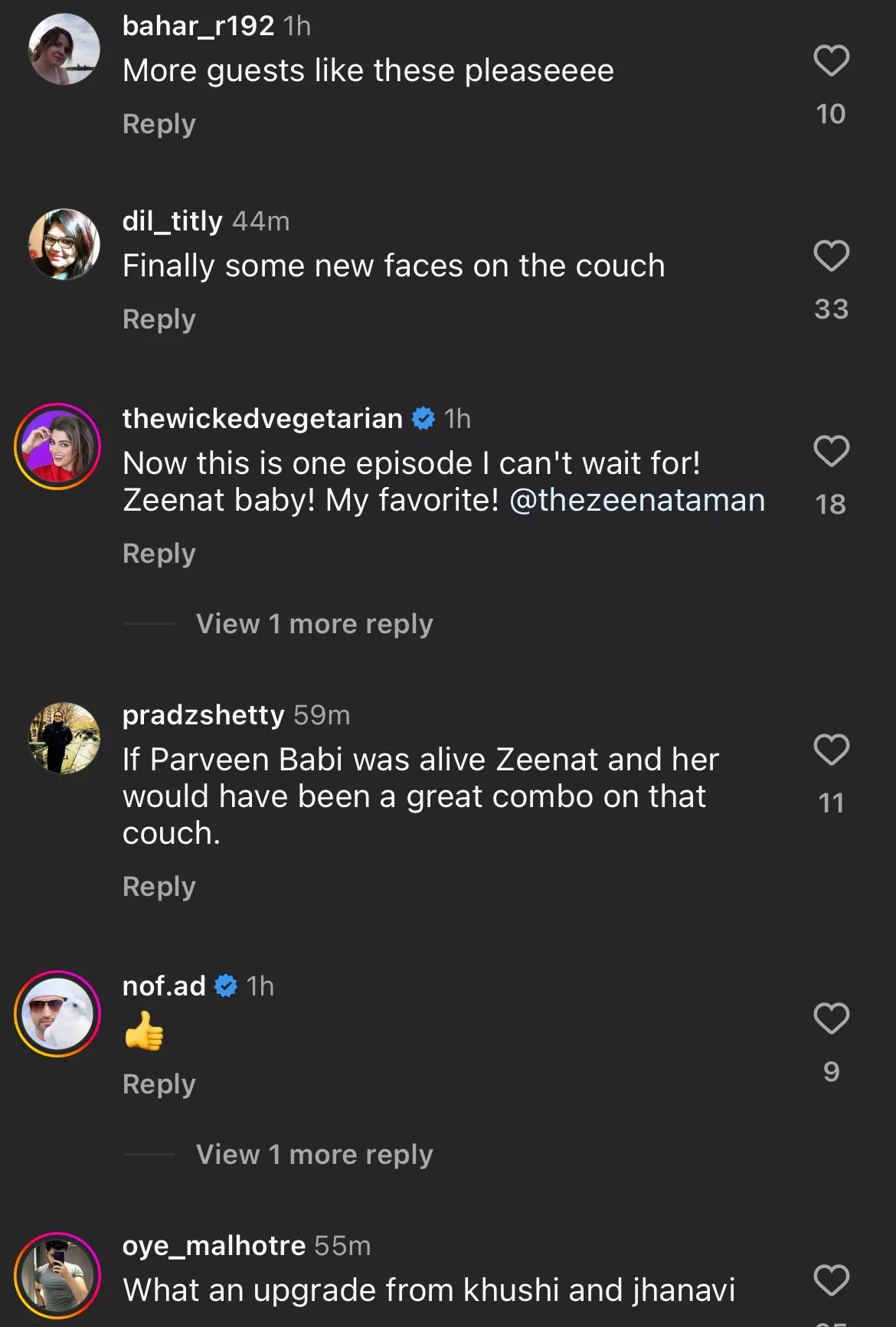Open the thewickedvegetarian username profile
The height and width of the screenshot is (1327, 896).
(263, 419)
